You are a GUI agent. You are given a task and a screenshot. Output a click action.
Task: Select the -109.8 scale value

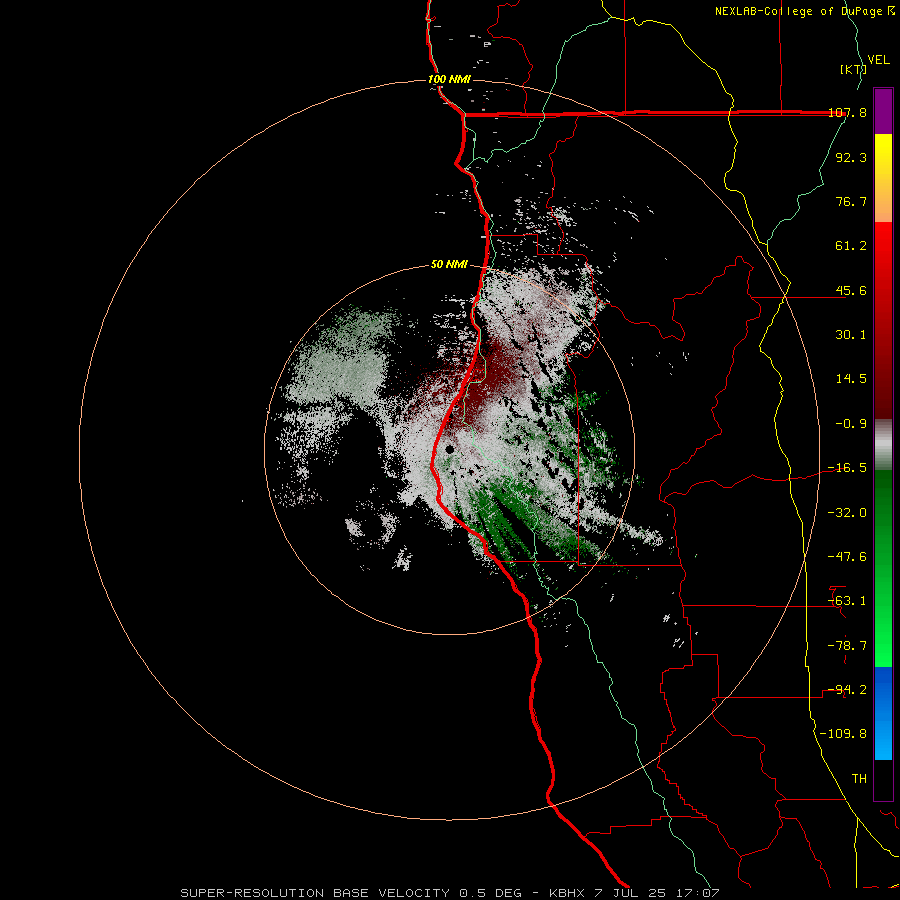click(x=843, y=734)
